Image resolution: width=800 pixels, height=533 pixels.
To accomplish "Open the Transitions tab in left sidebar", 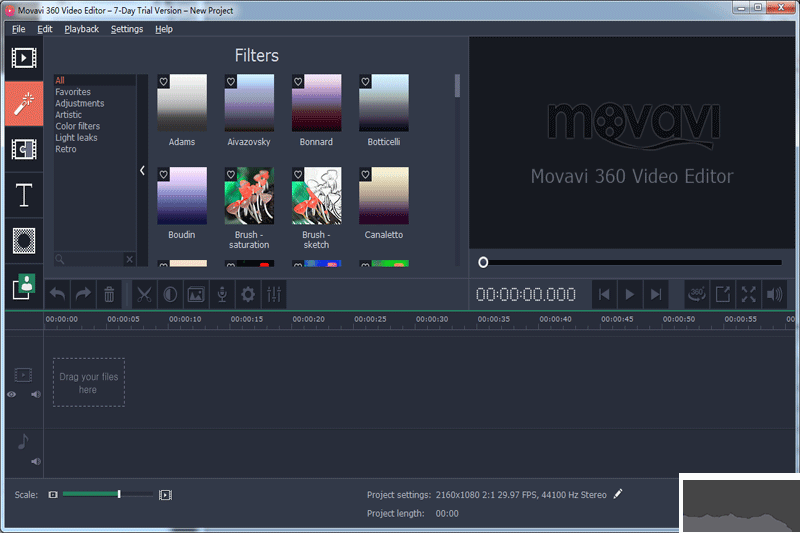I will coord(24,150).
